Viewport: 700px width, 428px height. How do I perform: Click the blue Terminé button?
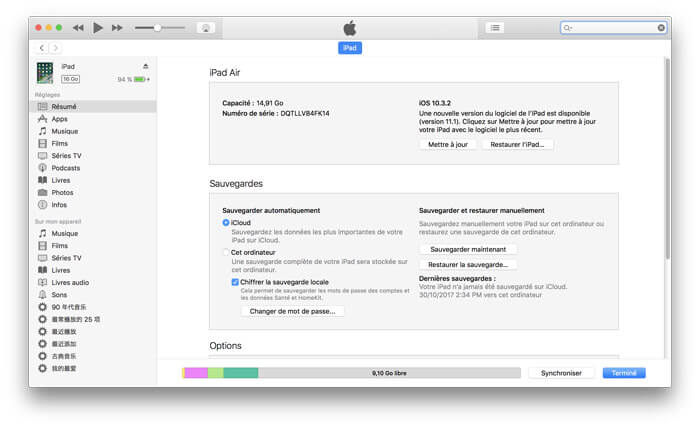[x=624, y=373]
